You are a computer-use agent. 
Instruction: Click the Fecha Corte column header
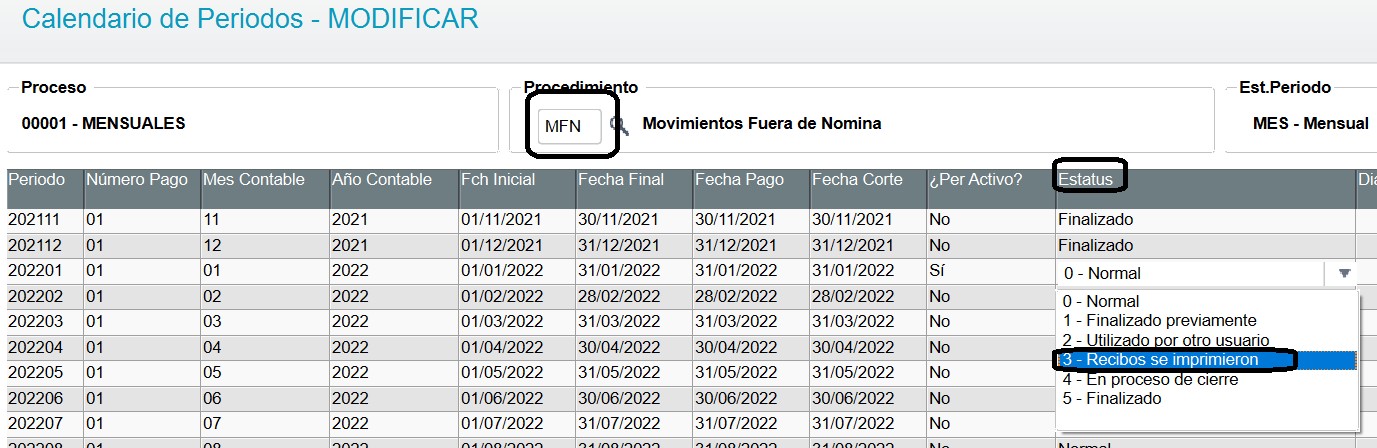868,189
